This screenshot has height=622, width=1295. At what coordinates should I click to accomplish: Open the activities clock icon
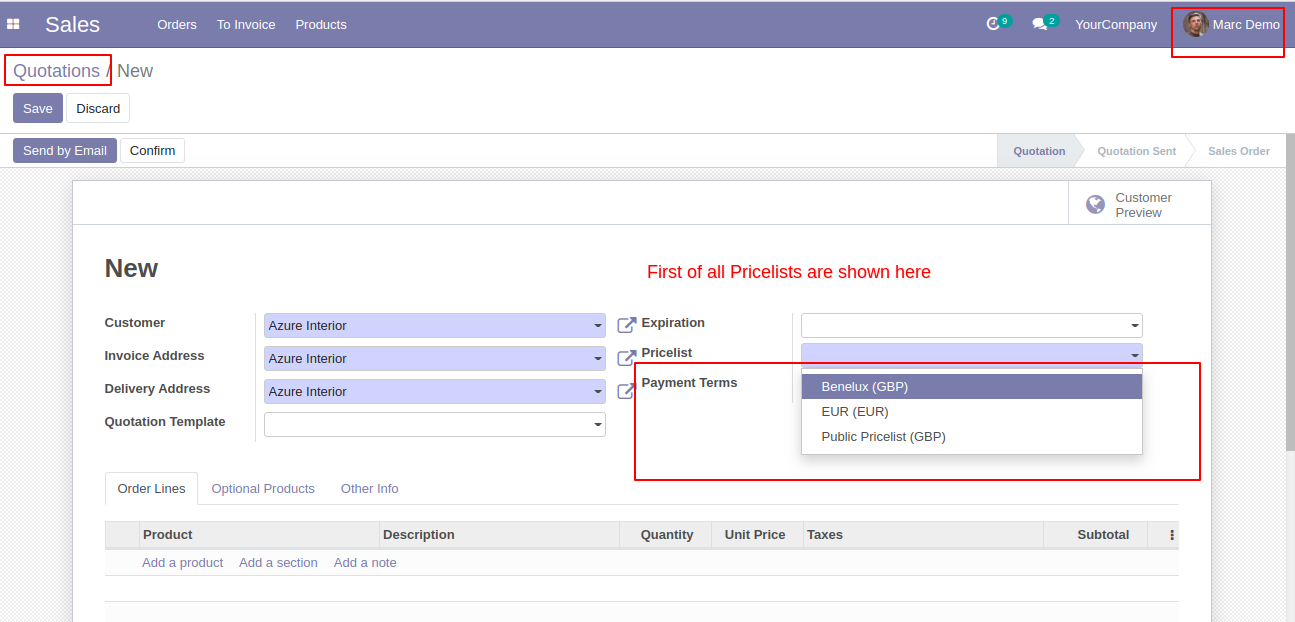[993, 24]
